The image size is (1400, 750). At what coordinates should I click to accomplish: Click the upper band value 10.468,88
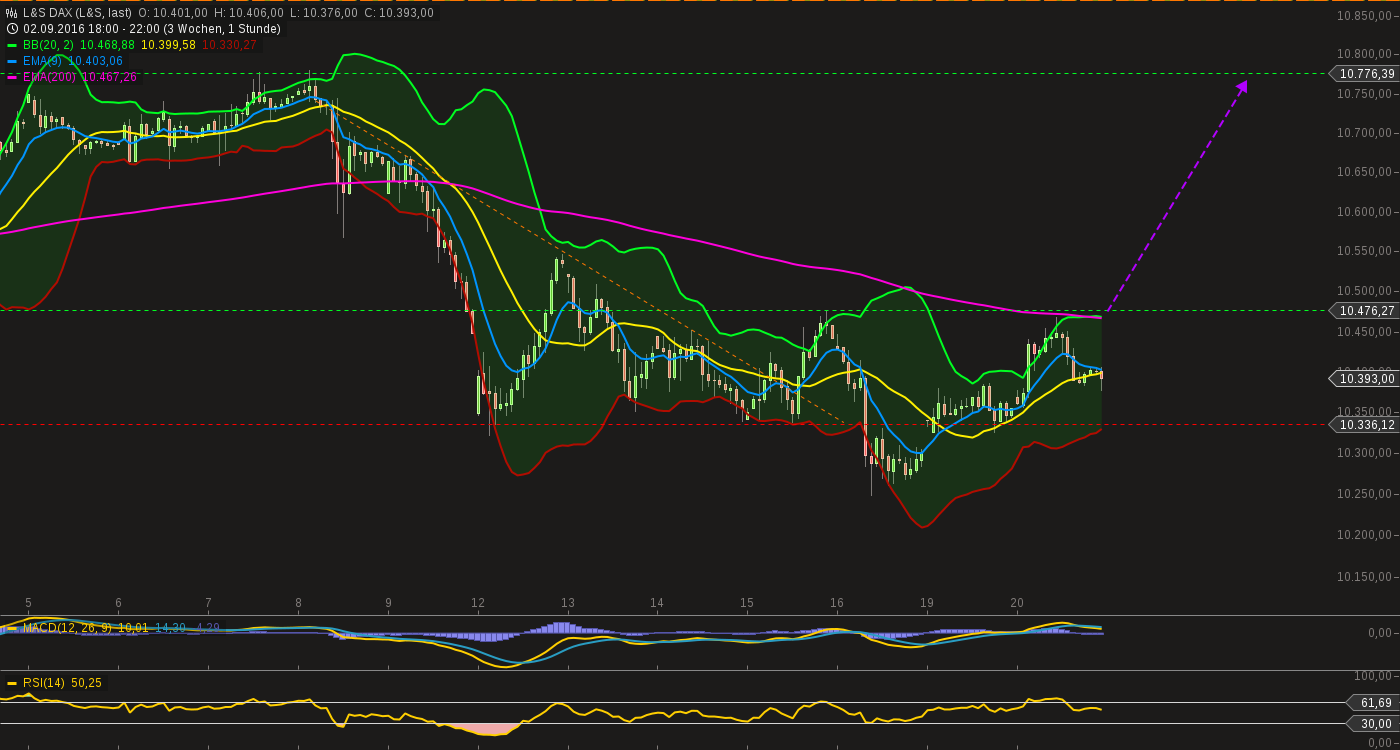coord(107,45)
